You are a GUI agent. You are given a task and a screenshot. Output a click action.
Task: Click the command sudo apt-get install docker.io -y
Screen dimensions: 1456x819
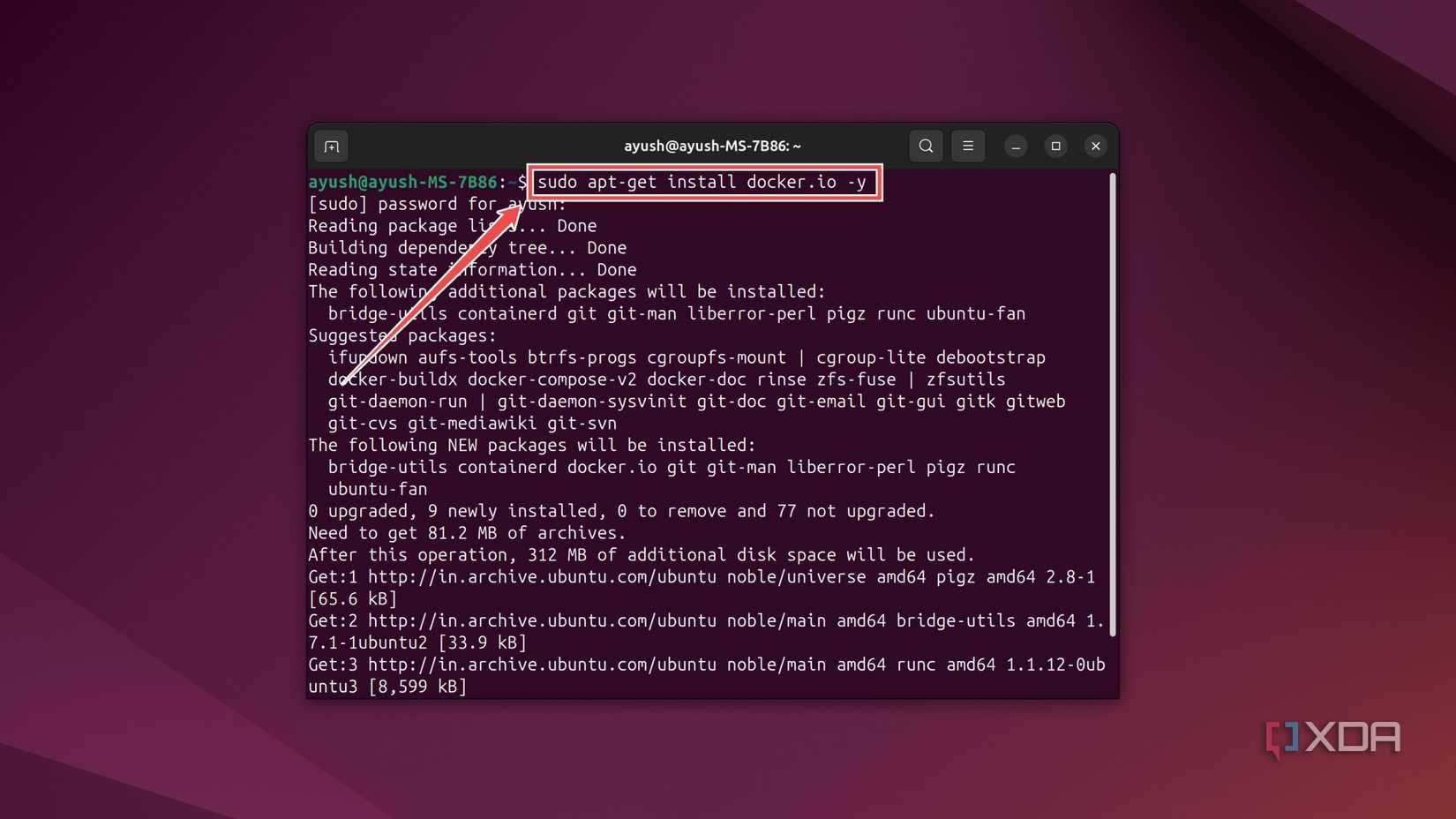pyautogui.click(x=702, y=183)
